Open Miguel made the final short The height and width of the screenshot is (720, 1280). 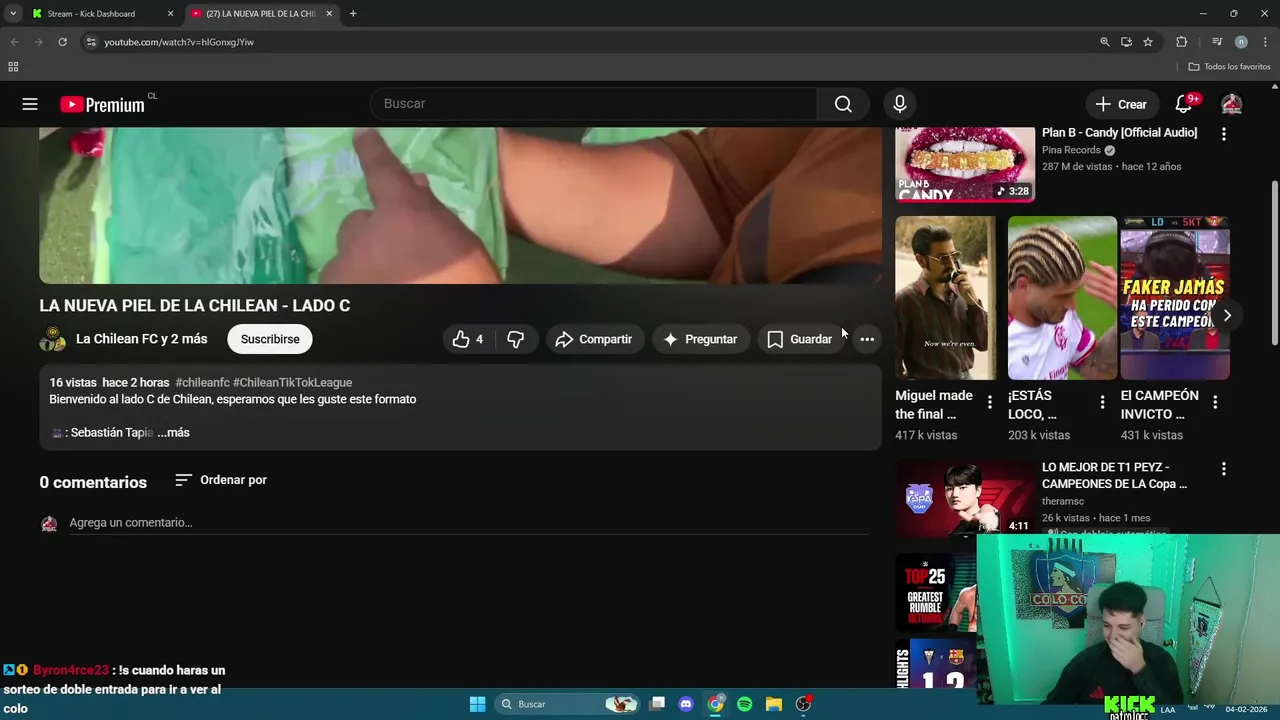945,298
